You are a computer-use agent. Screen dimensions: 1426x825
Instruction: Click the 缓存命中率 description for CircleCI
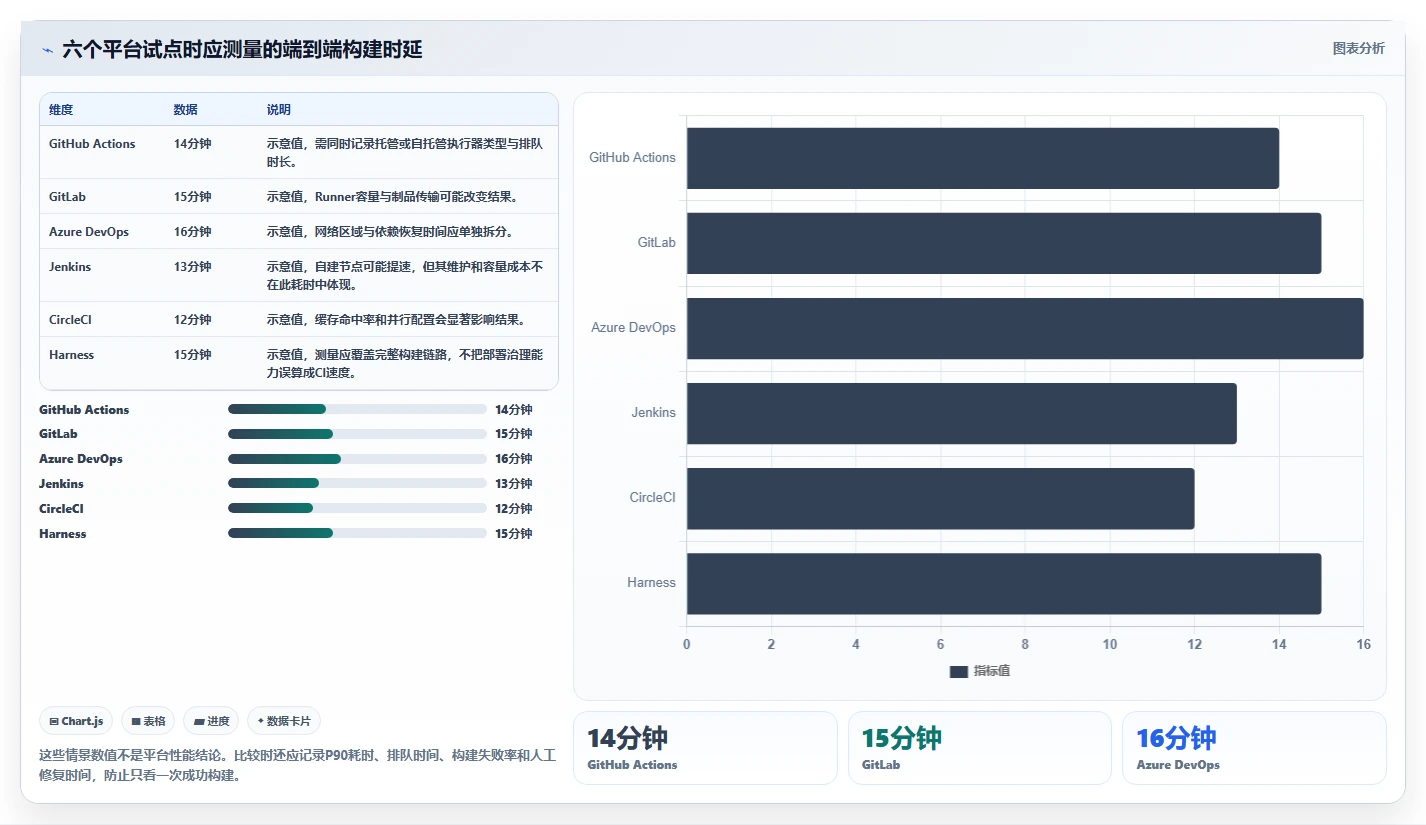(396, 320)
